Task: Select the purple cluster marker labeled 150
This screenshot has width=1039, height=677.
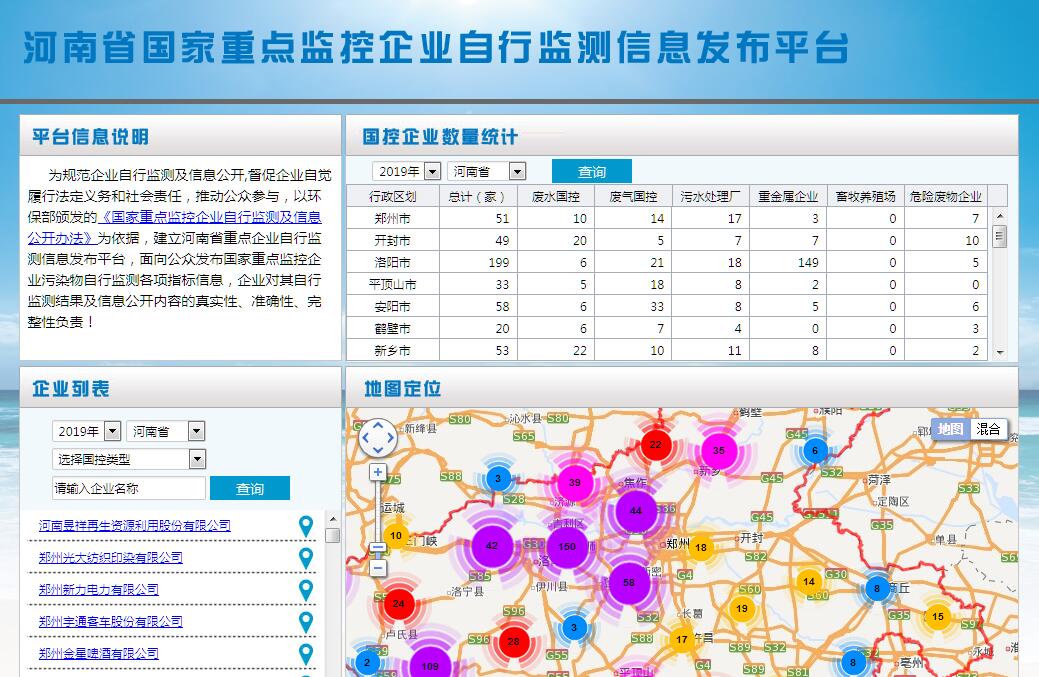Action: coord(567,546)
